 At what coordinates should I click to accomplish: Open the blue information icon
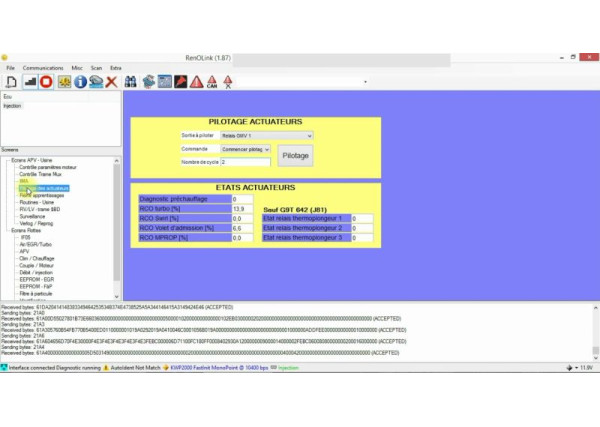point(80,81)
